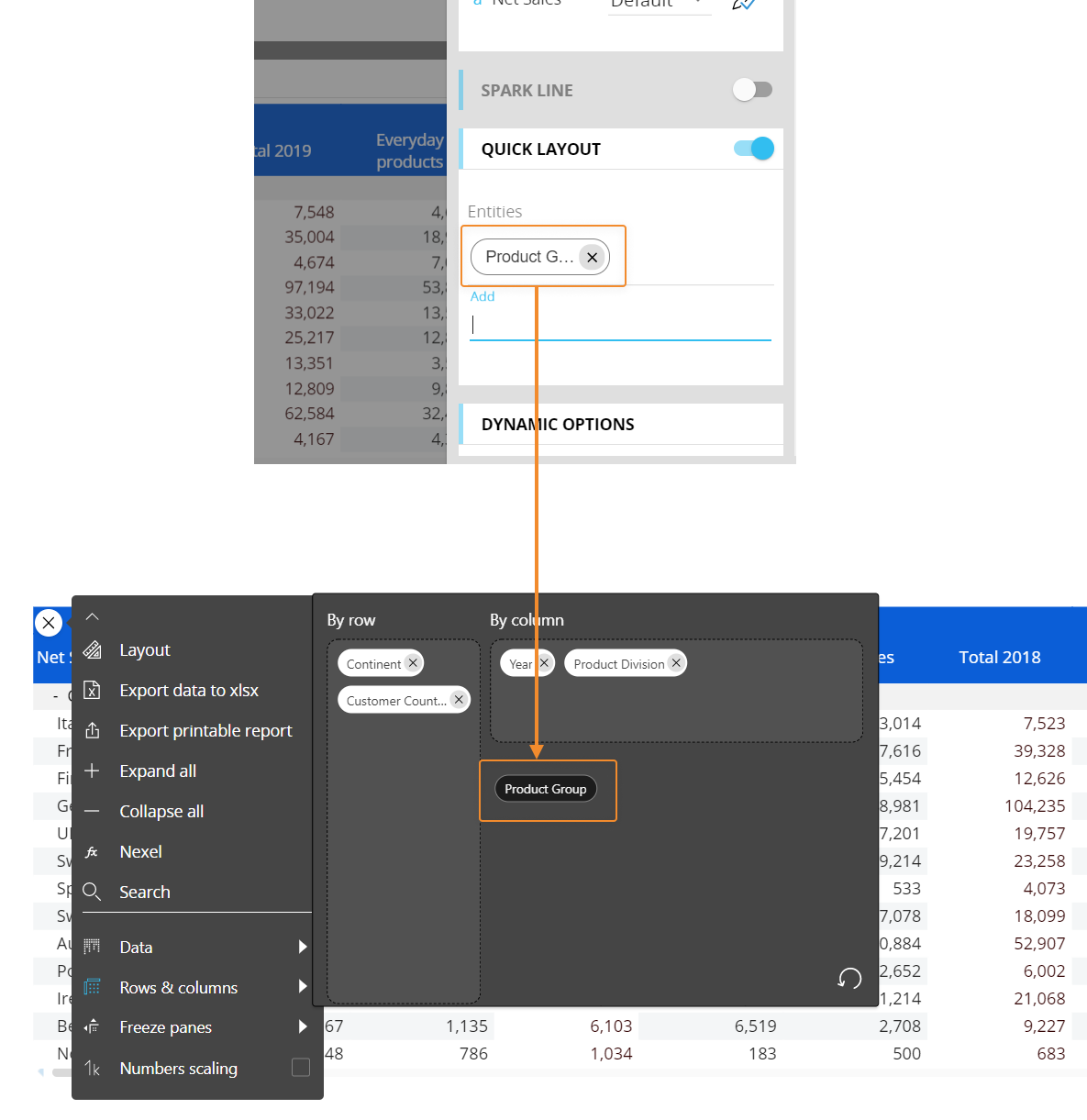1087x1120 pixels.
Task: Remove Year chip from By column
Action: (544, 663)
